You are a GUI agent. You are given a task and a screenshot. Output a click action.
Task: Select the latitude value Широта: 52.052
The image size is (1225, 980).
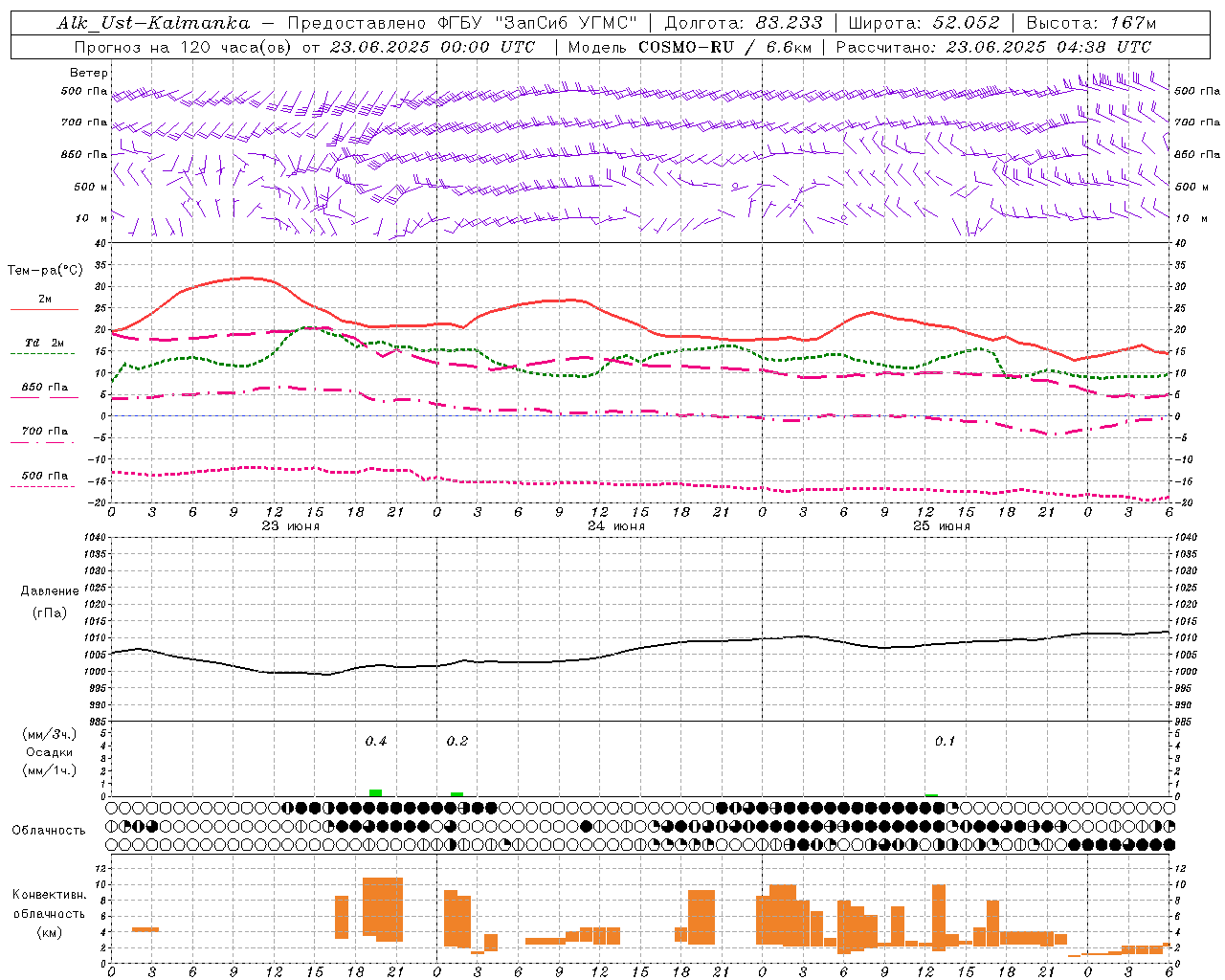coord(924,23)
